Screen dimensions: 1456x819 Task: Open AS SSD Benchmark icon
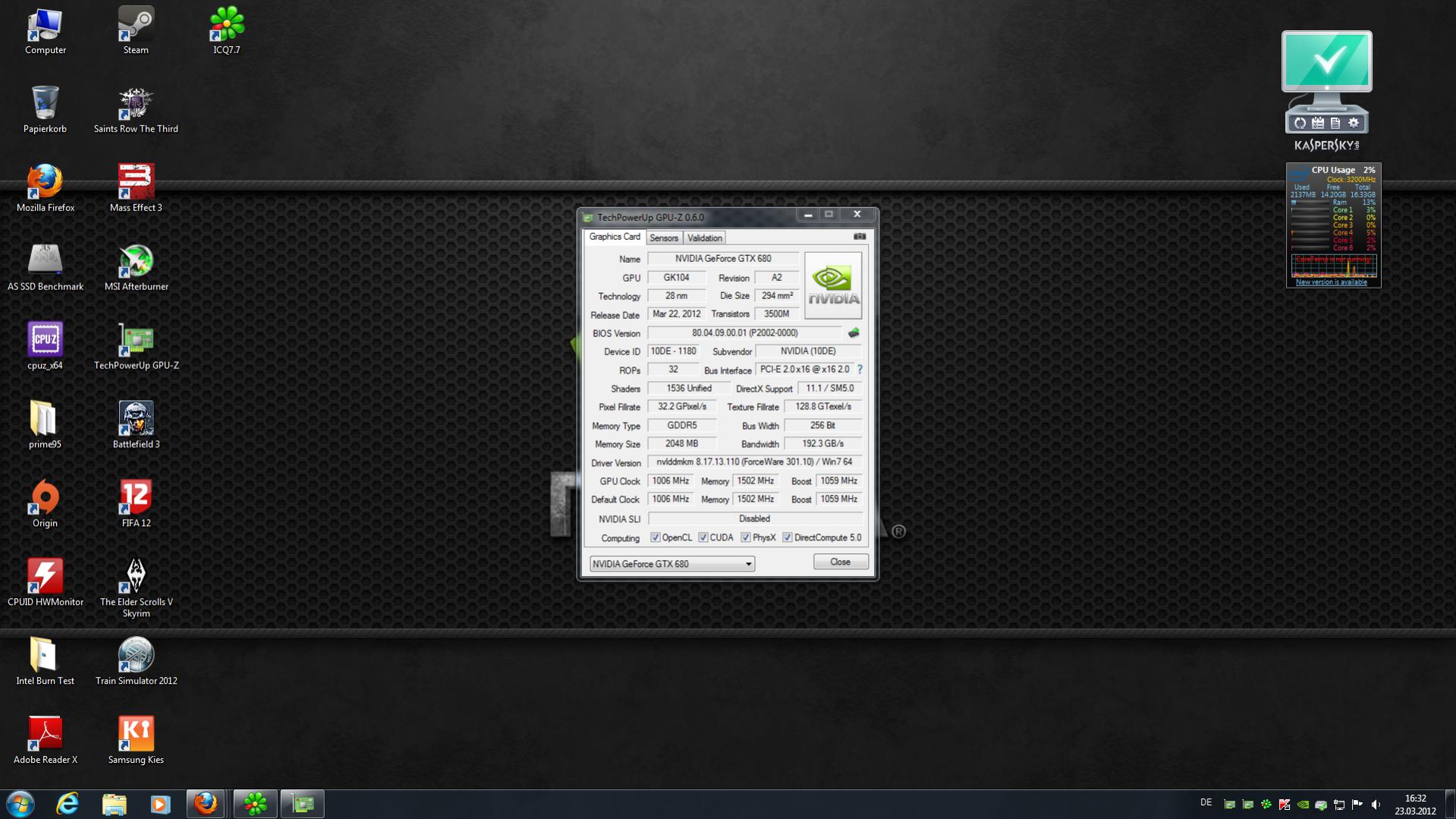[x=45, y=268]
